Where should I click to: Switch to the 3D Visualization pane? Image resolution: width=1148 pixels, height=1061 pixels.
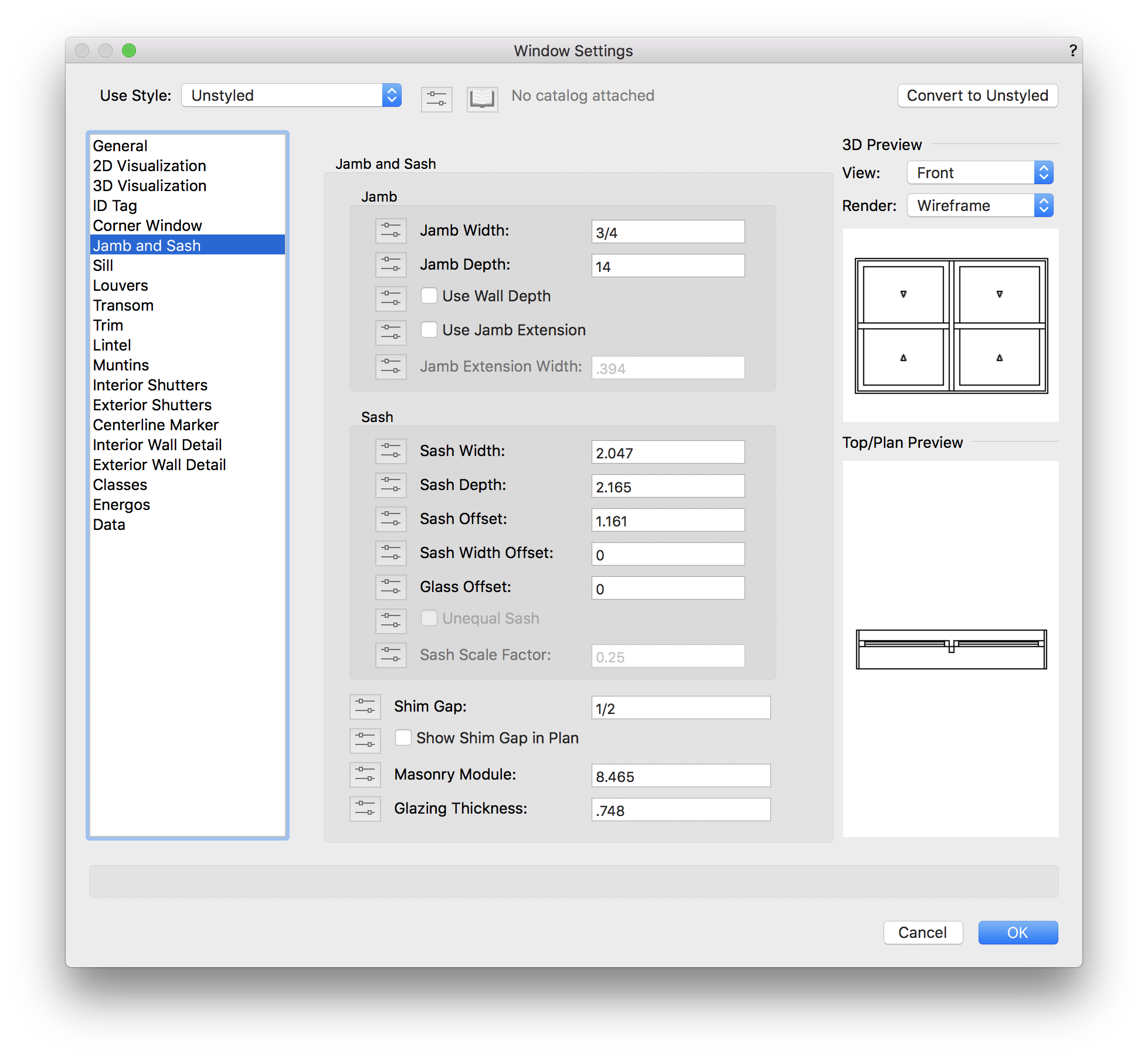150,186
